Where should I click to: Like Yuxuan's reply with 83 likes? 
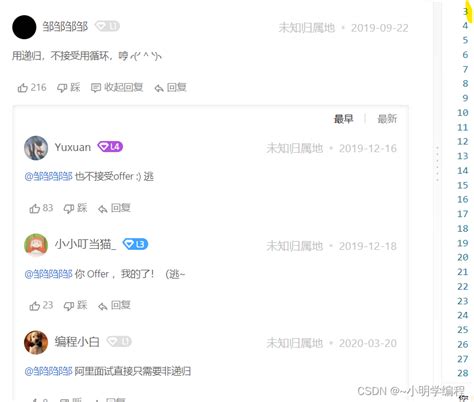(41, 208)
